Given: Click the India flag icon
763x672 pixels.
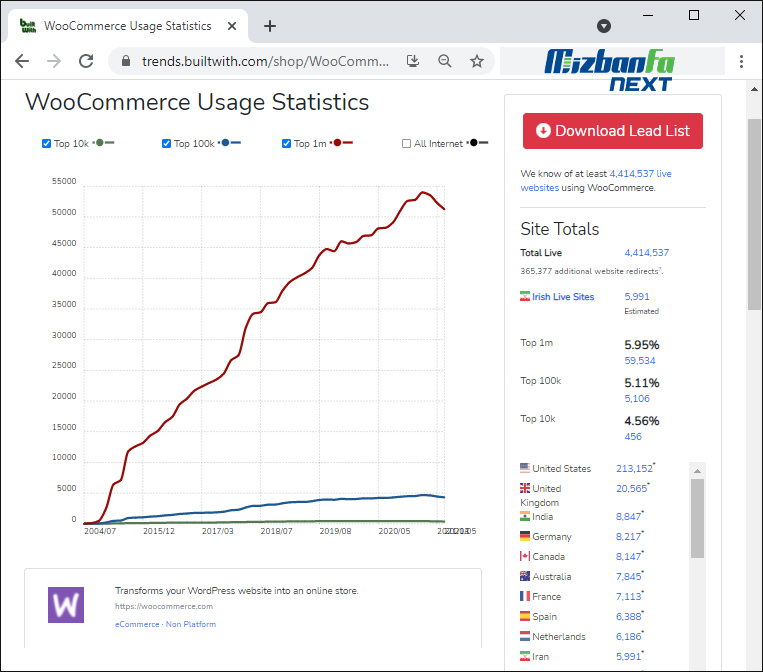Looking at the screenshot, I should pyautogui.click(x=525, y=516).
